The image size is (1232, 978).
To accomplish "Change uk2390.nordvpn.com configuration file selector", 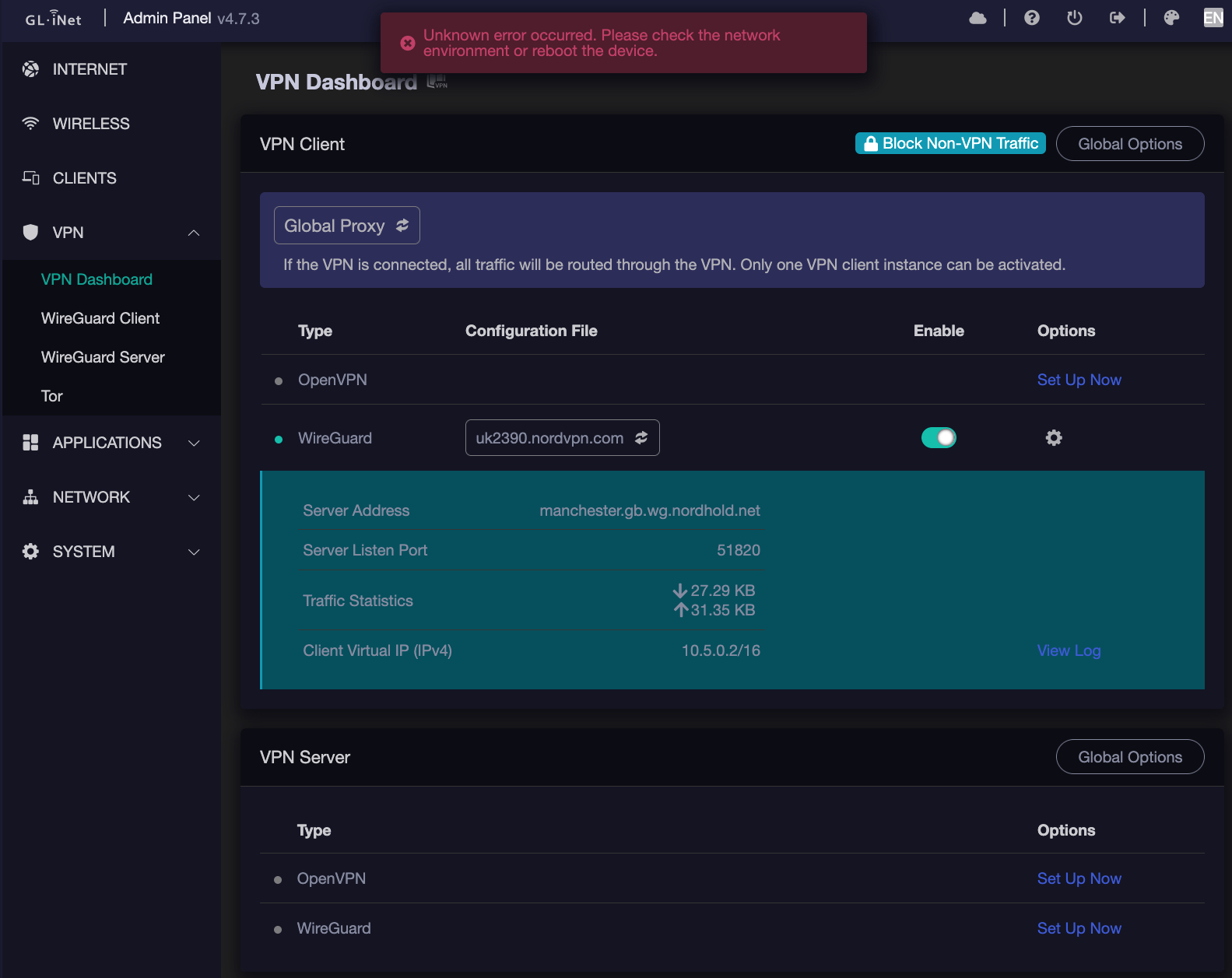I will tap(562, 438).
